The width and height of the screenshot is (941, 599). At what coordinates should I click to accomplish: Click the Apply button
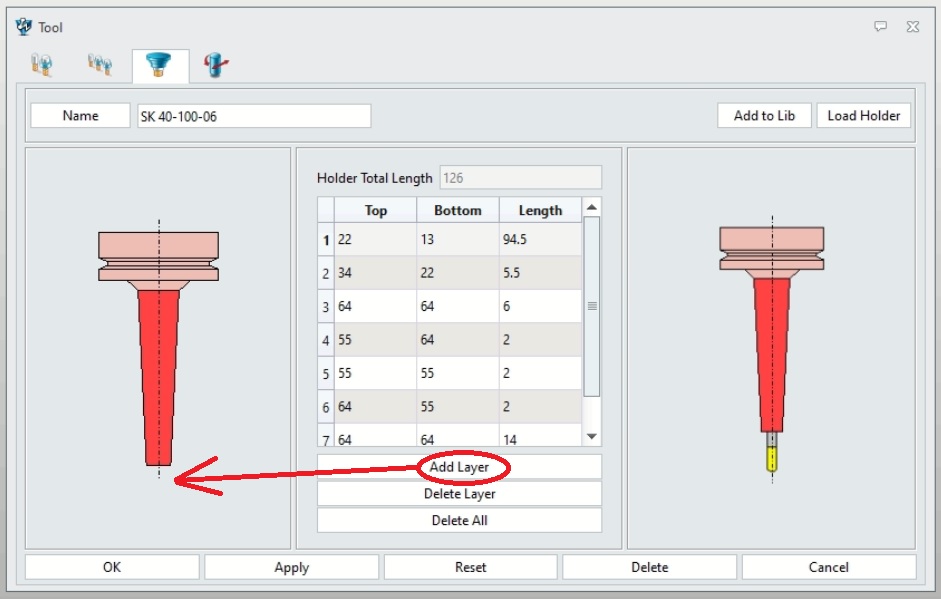[x=292, y=567]
